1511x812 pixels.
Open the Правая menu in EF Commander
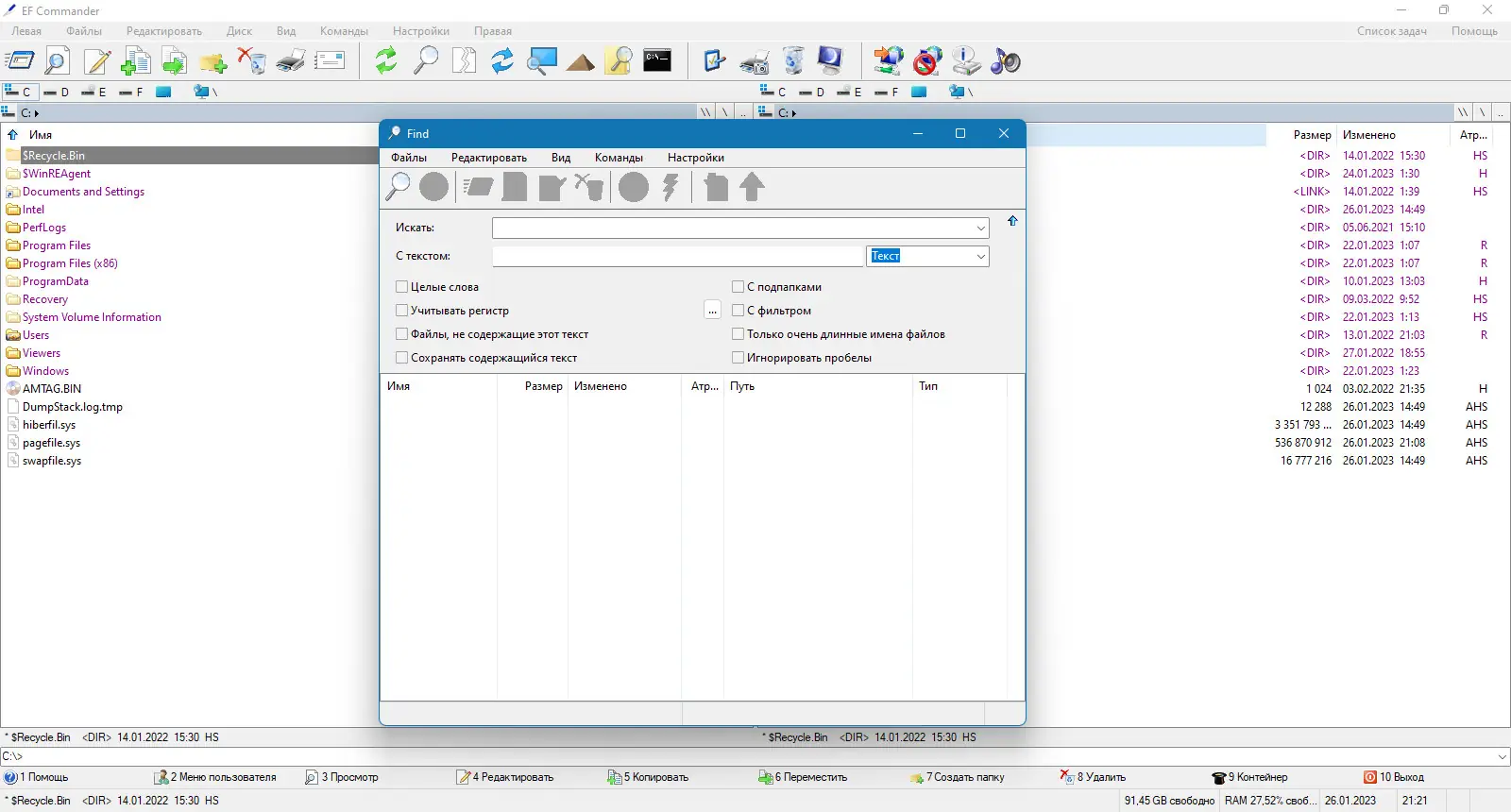(x=493, y=31)
